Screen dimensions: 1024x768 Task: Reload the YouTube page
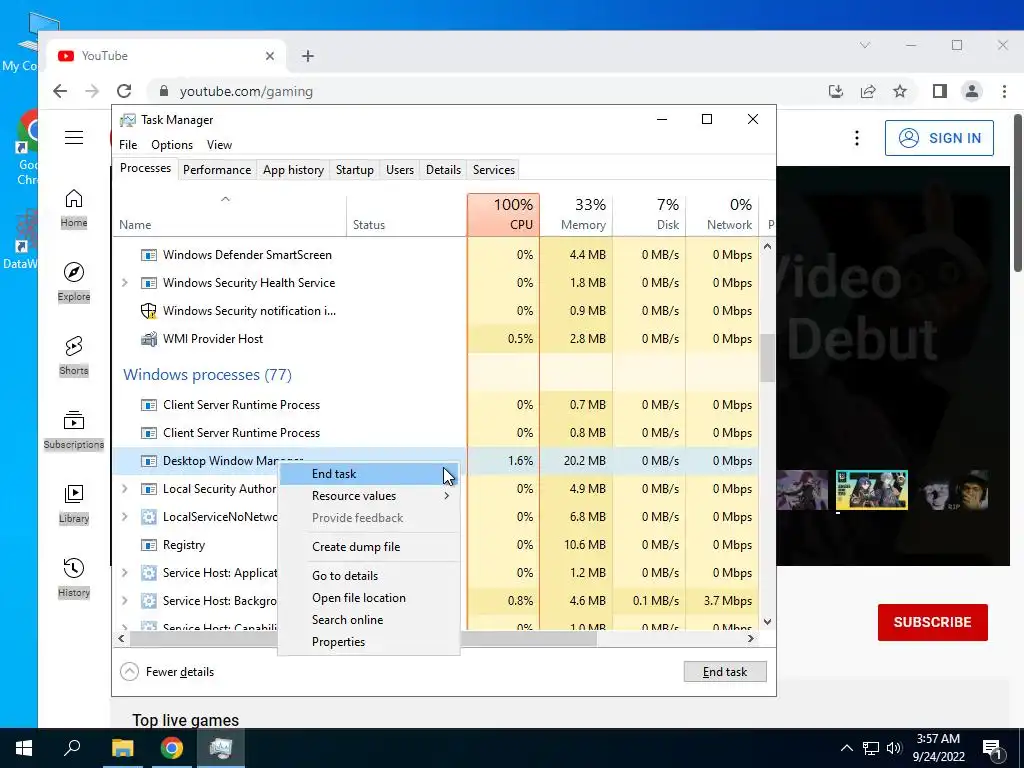(x=124, y=91)
